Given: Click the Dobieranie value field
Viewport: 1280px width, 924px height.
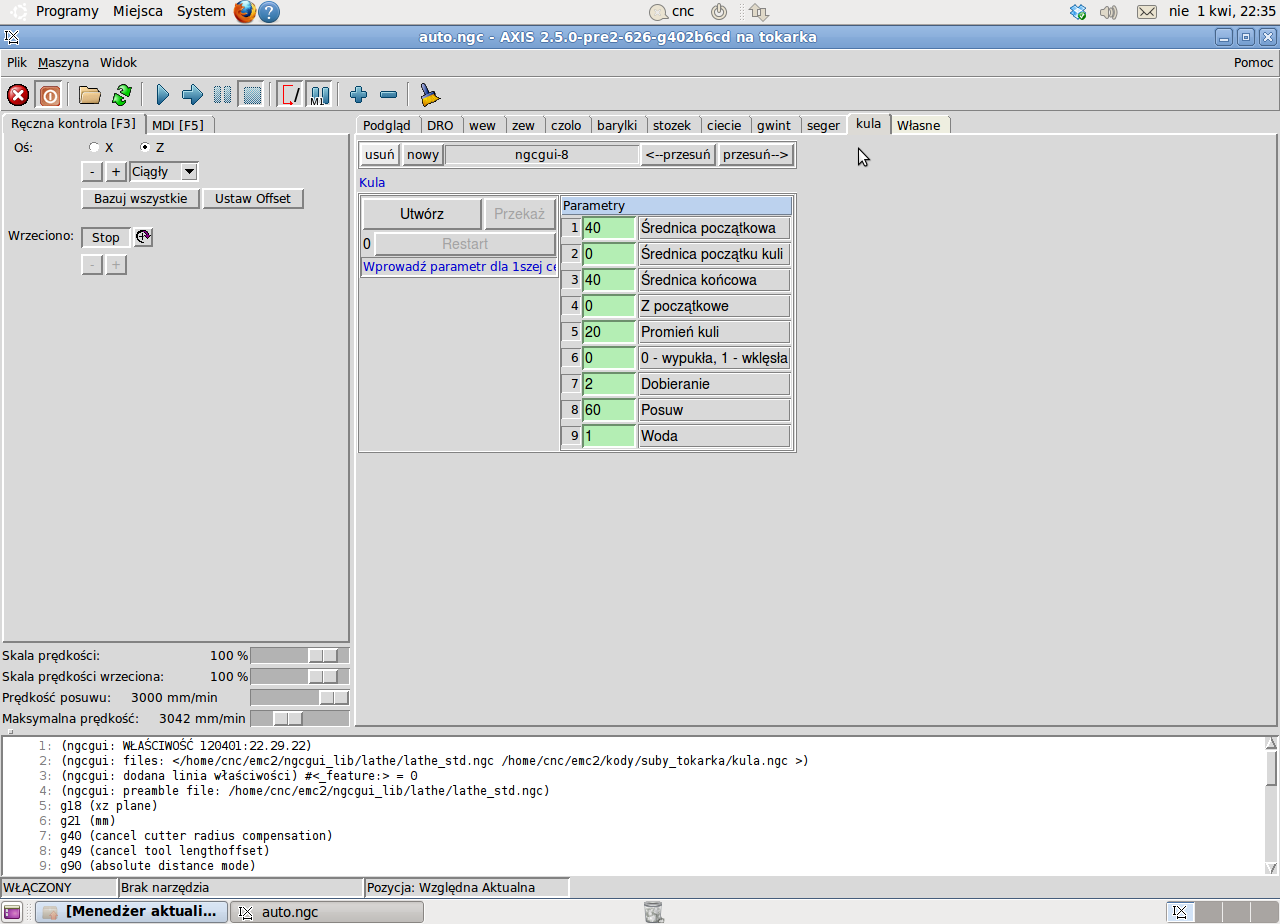Looking at the screenshot, I should [x=609, y=384].
